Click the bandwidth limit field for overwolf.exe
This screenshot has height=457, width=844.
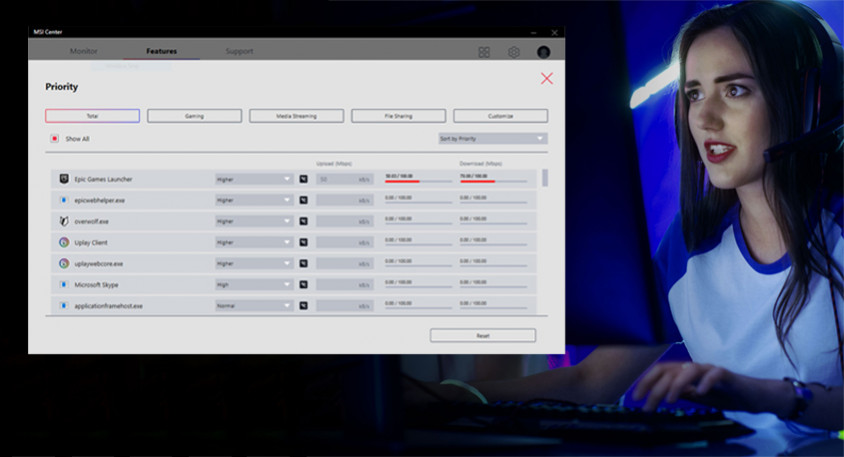[344, 221]
